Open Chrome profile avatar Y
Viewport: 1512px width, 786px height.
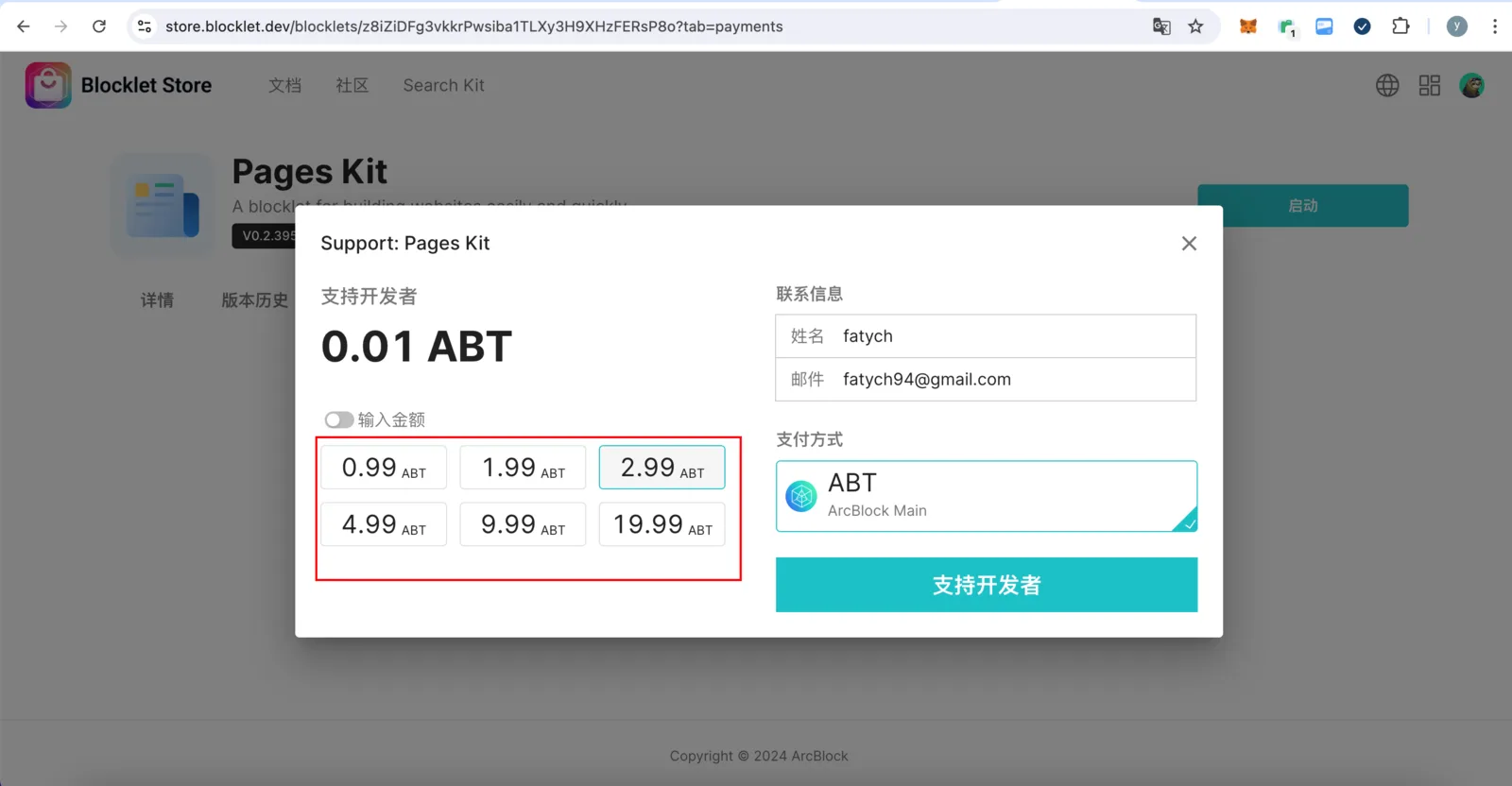1457,26
